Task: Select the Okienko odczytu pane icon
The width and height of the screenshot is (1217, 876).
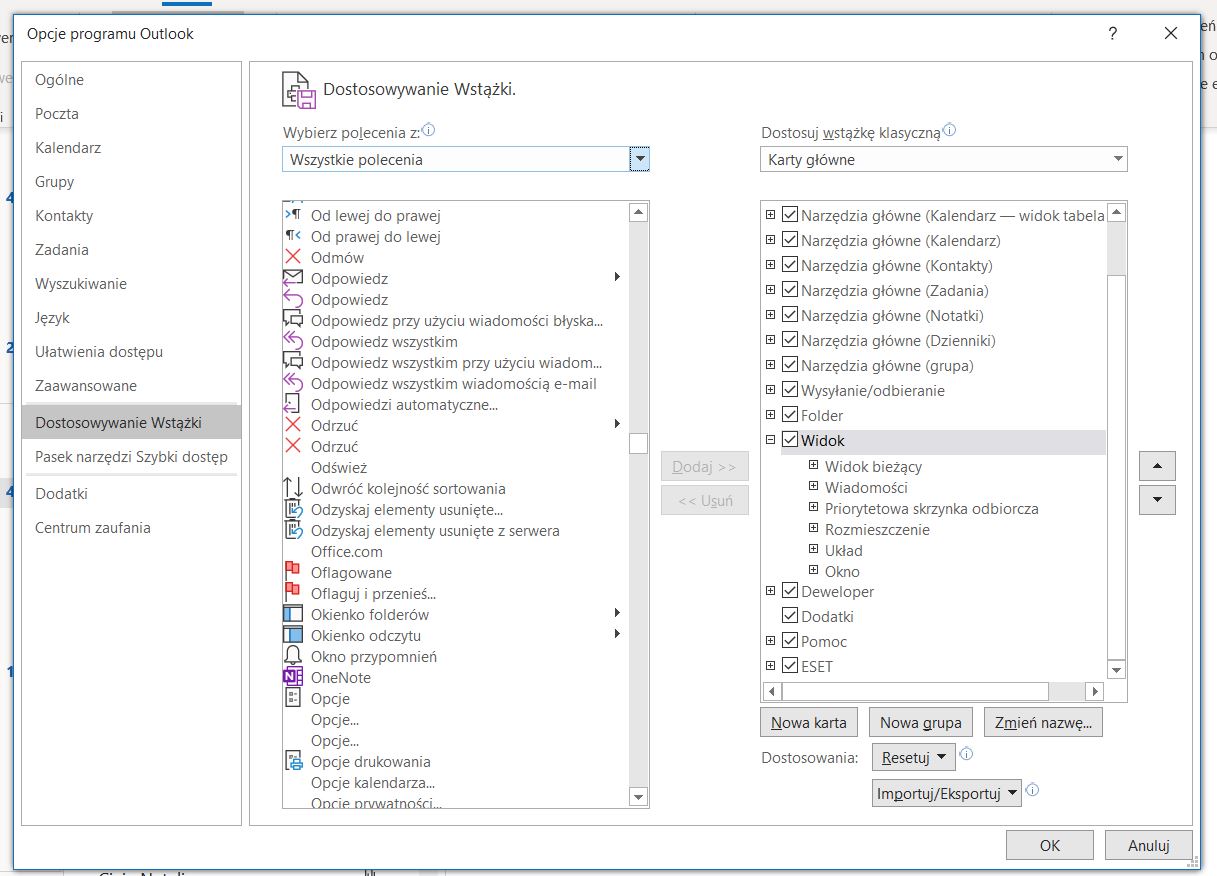Action: (x=293, y=635)
